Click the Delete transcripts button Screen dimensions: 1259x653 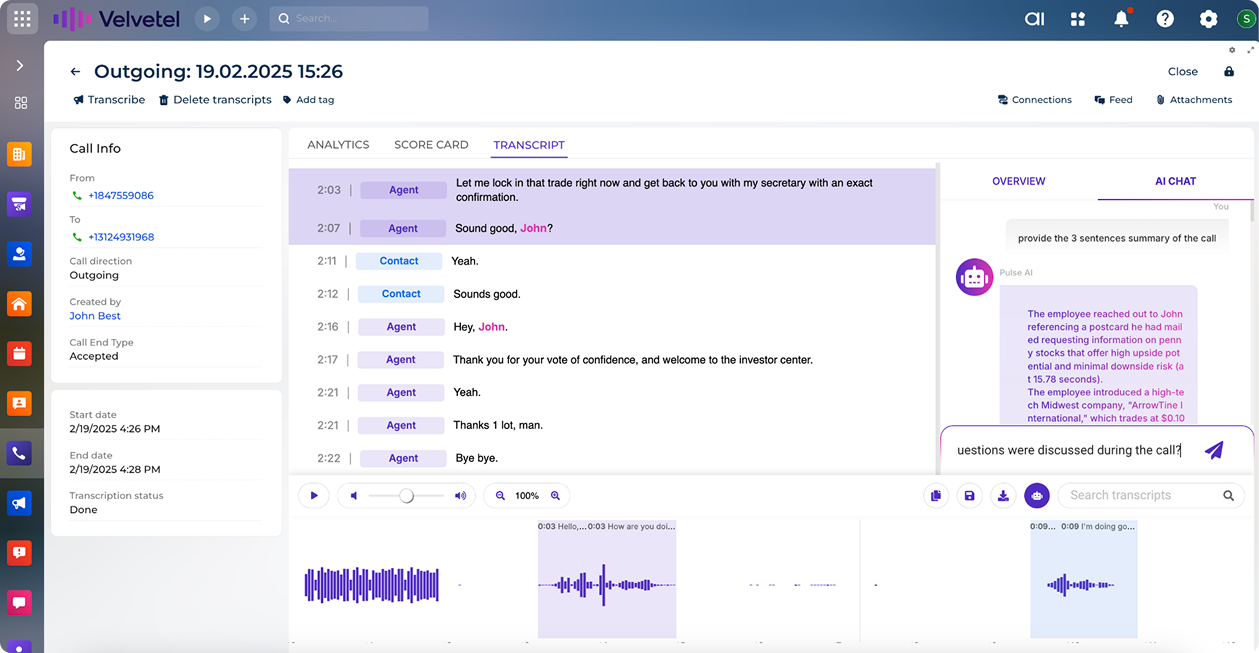point(215,100)
